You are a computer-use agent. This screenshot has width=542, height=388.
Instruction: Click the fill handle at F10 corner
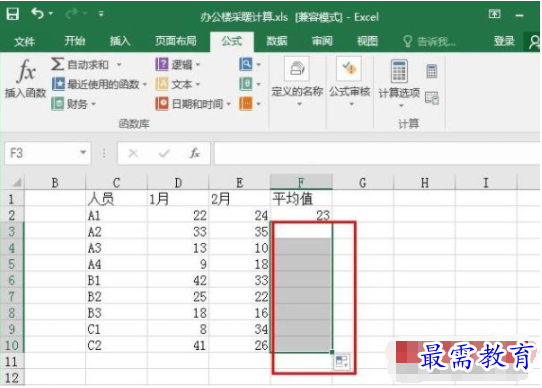tap(332, 352)
